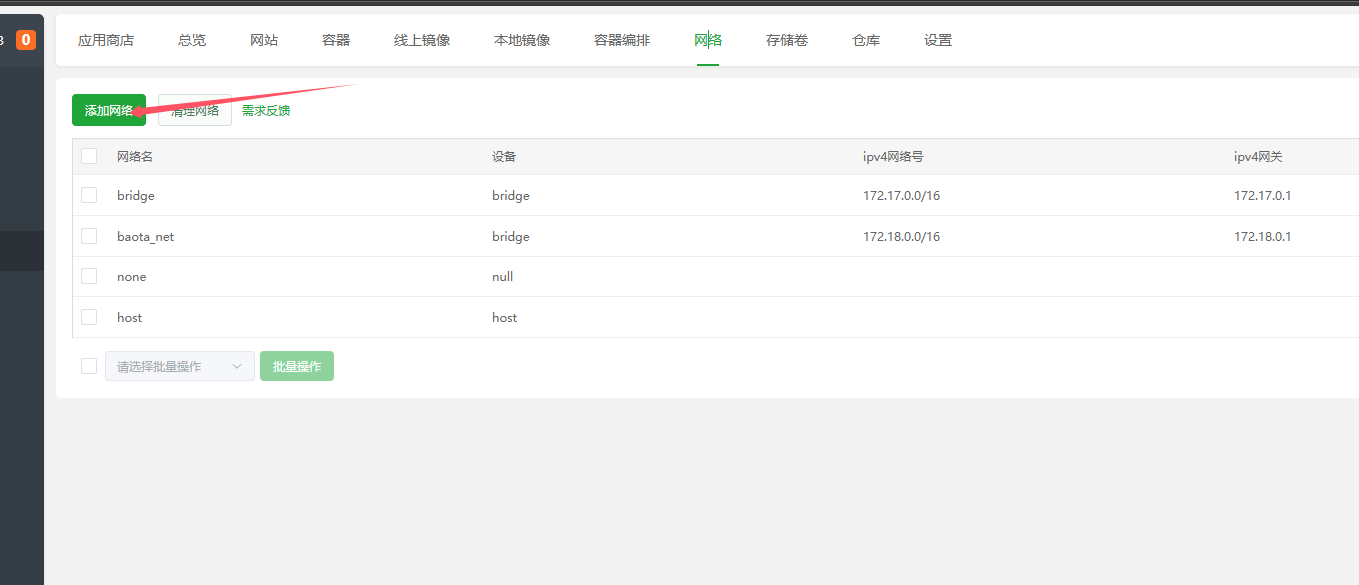Switch to the 总览 tab

(192, 40)
